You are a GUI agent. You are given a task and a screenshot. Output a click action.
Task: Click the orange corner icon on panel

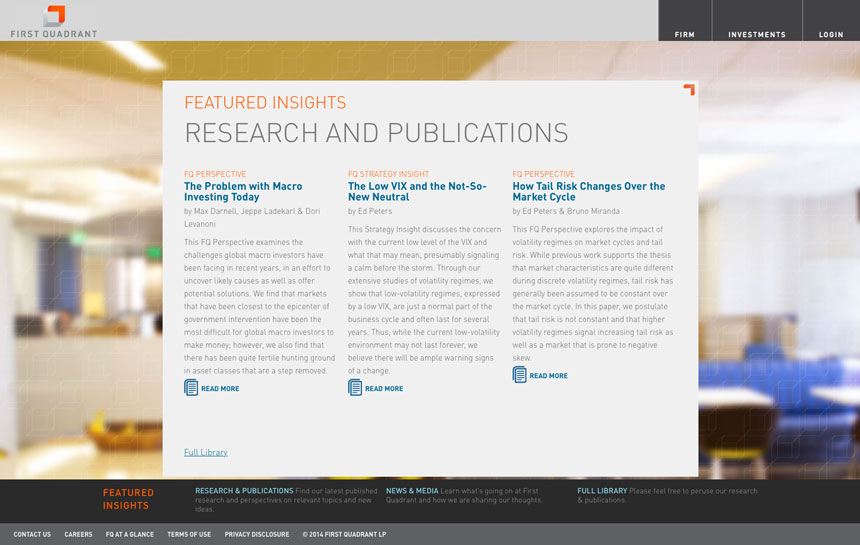(689, 89)
